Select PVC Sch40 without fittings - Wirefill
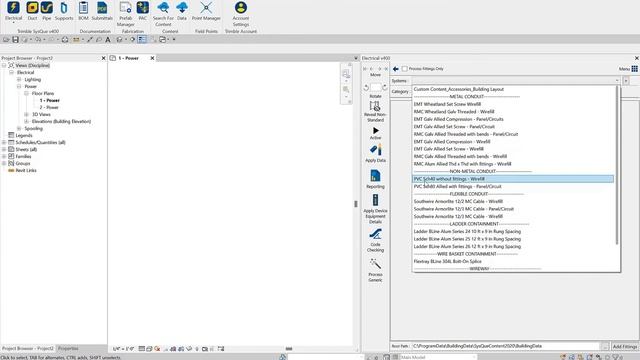640x360 pixels. click(513, 179)
